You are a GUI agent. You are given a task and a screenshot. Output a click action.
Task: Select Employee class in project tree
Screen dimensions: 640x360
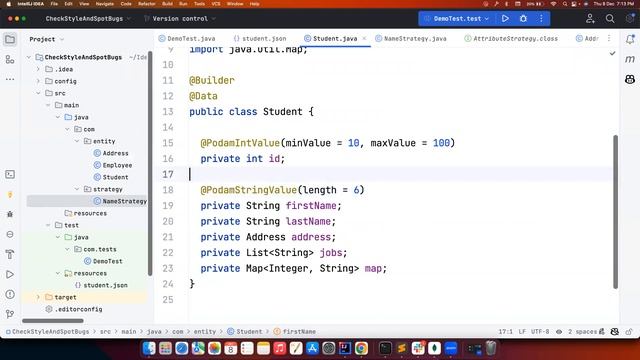[x=117, y=165]
